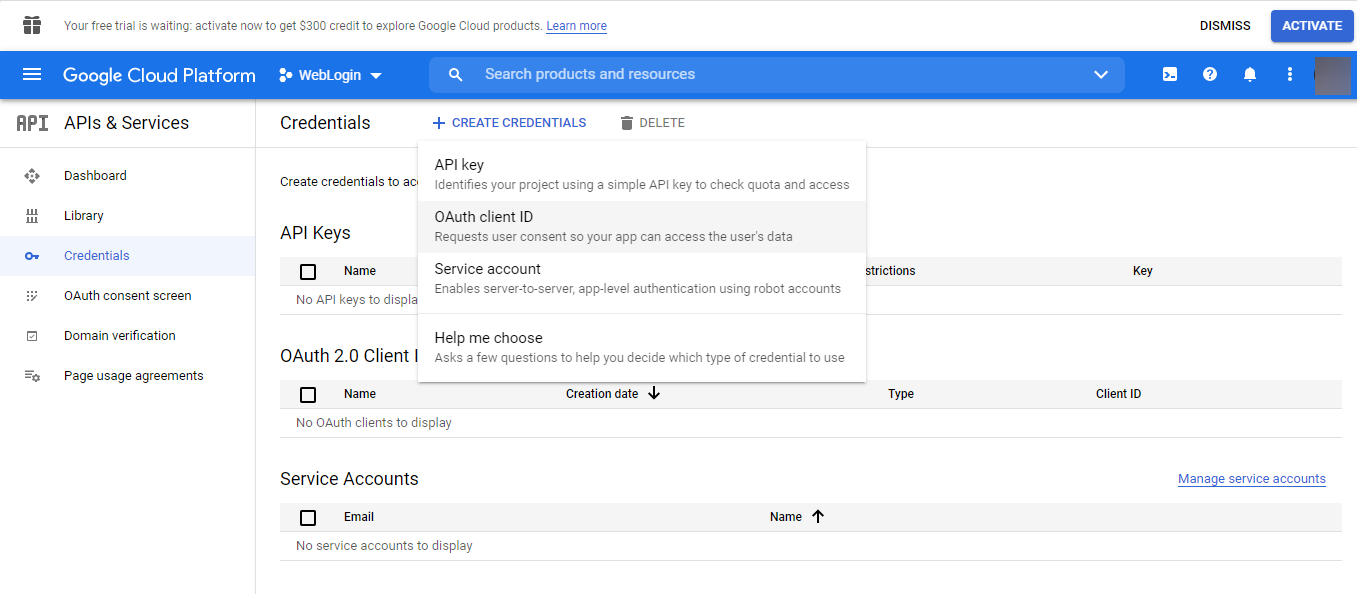Viewport: 1357px width, 594px height.
Task: Go to Credentials in the sidebar
Action: click(x=128, y=256)
